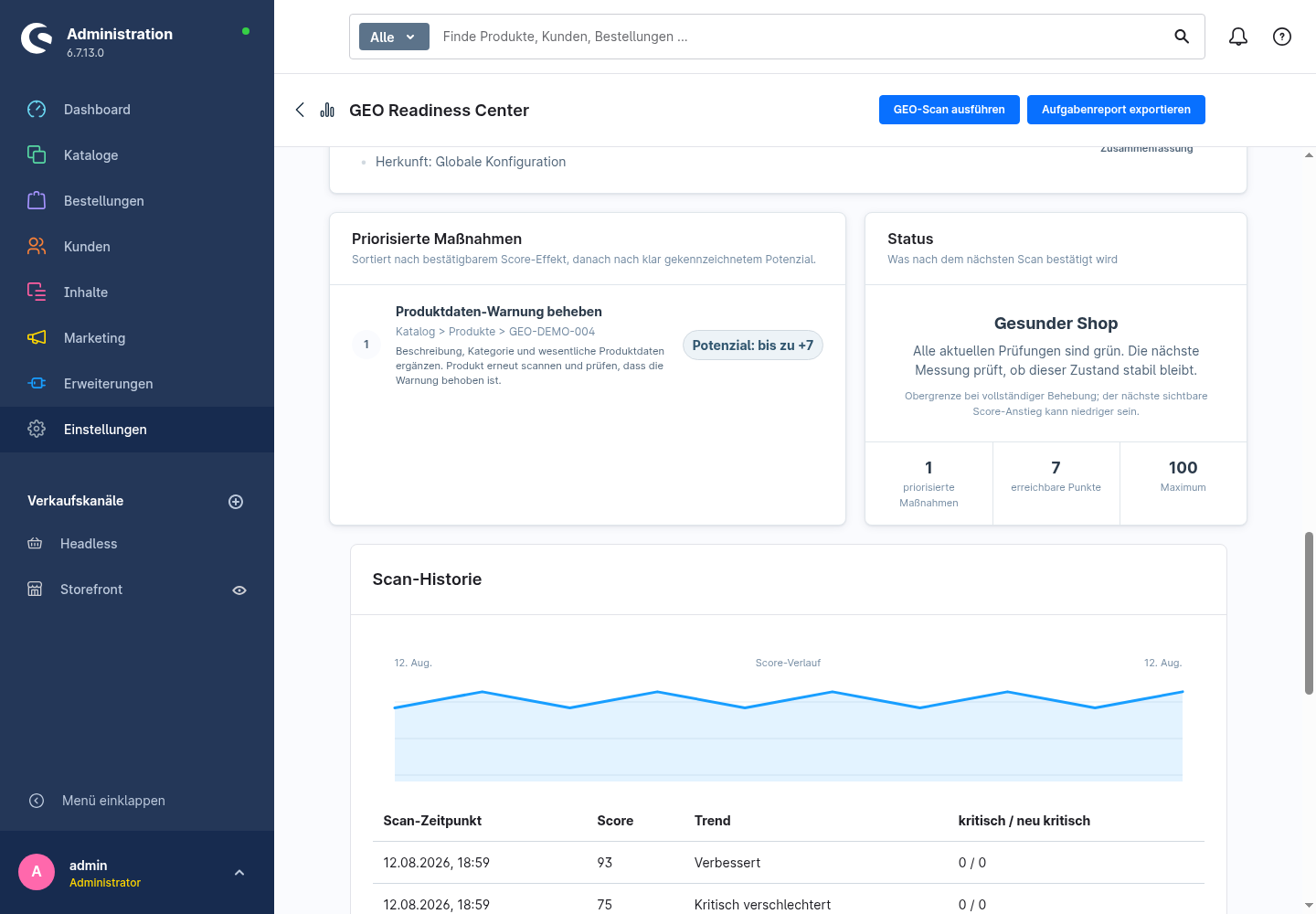Viewport: 1316px width, 914px height.
Task: Open notifications bell
Action: click(x=1238, y=37)
